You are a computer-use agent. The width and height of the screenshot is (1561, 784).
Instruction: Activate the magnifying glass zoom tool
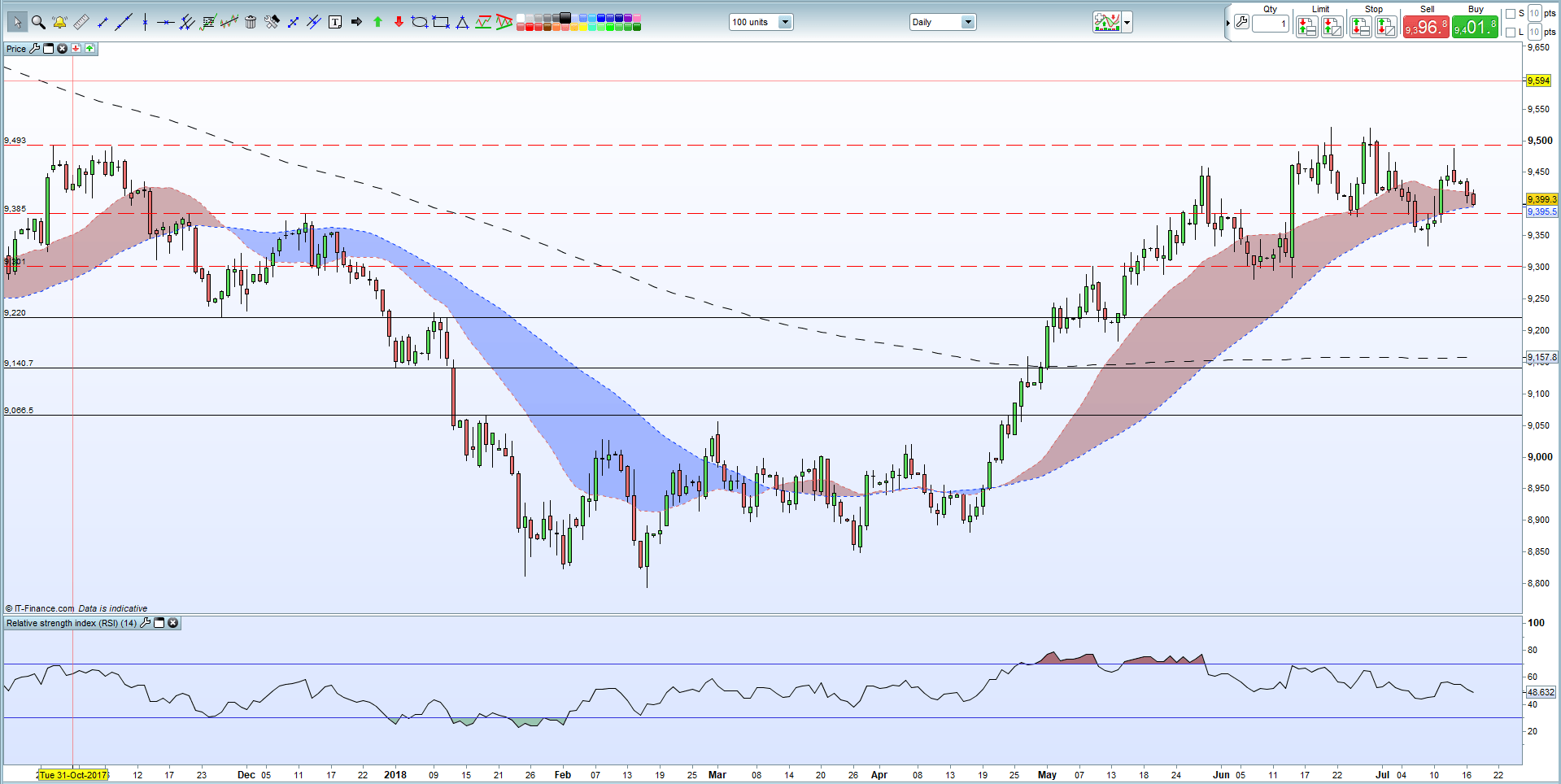[x=38, y=22]
